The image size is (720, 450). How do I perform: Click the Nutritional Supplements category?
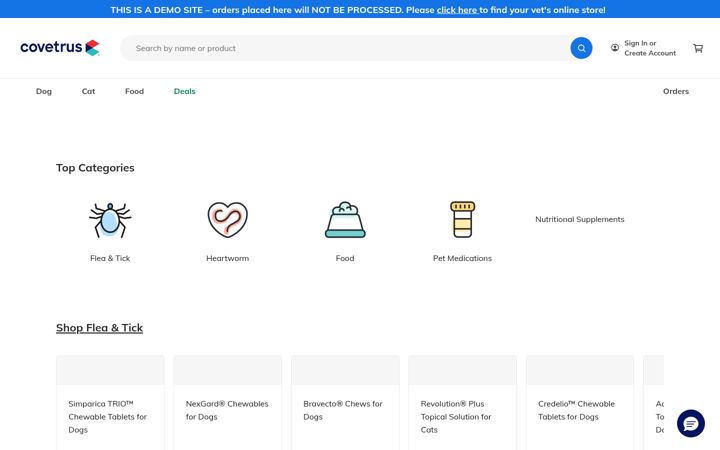(x=579, y=219)
